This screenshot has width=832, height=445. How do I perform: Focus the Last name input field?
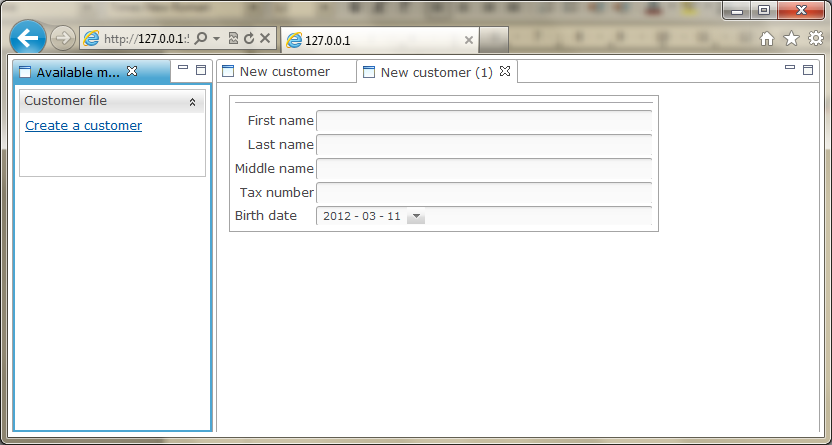tap(484, 144)
